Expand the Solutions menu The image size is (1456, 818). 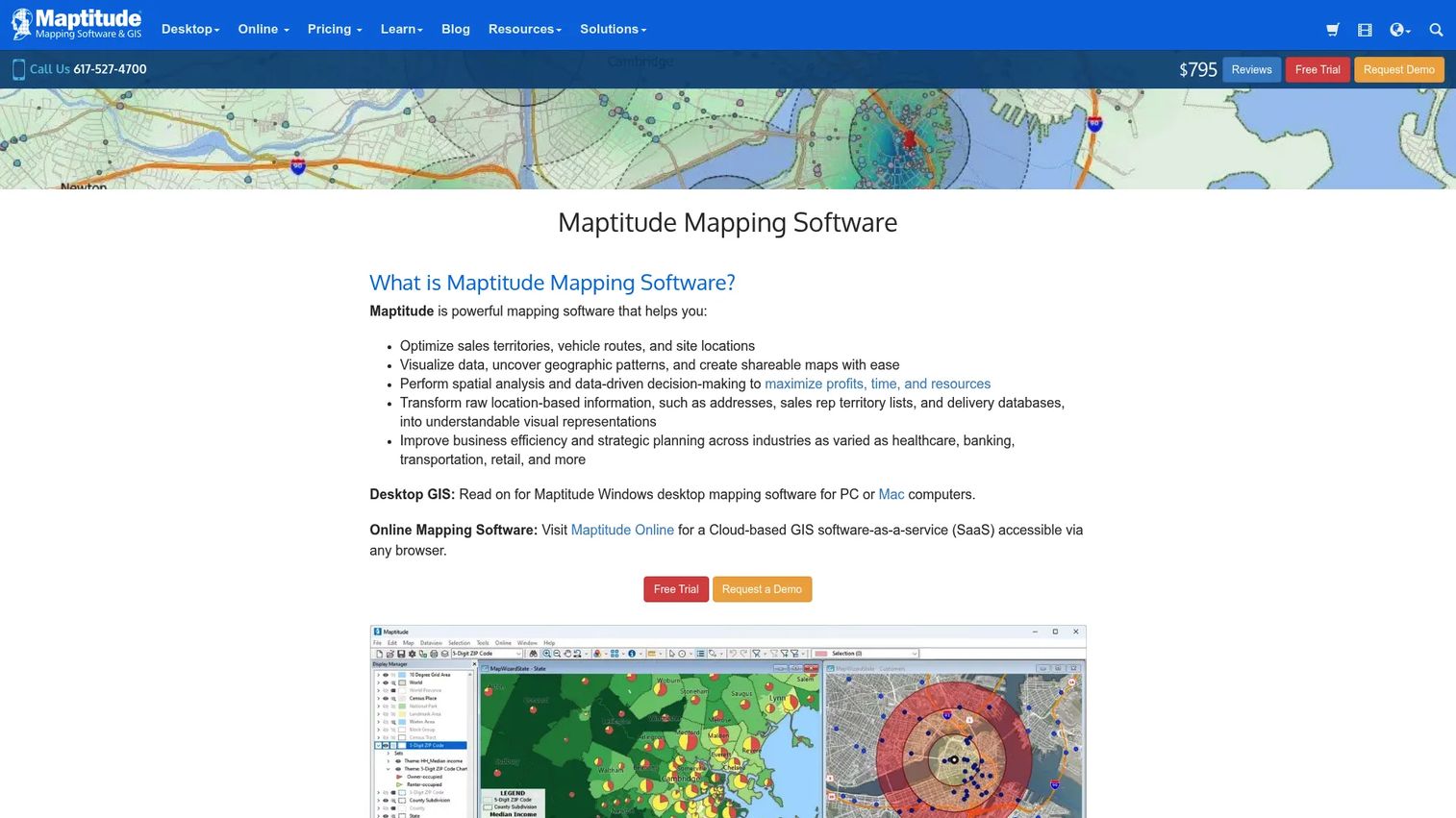click(614, 29)
